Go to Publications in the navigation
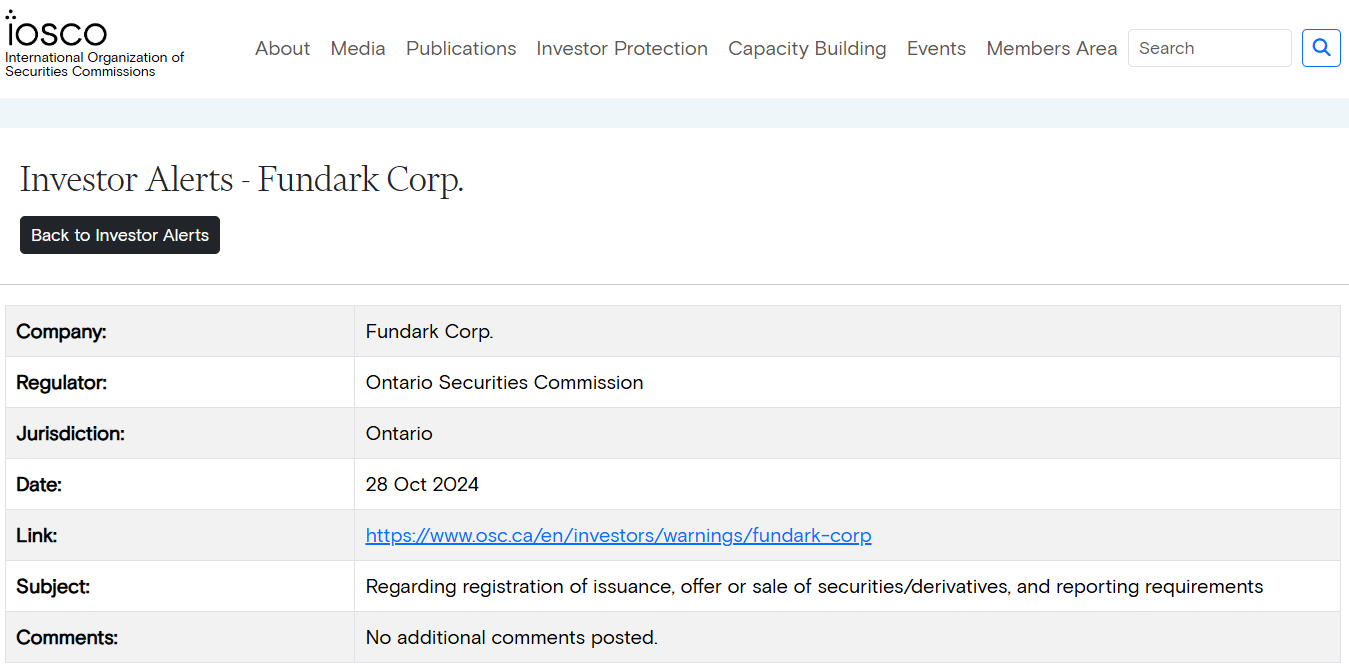1349x667 pixels. point(461,48)
